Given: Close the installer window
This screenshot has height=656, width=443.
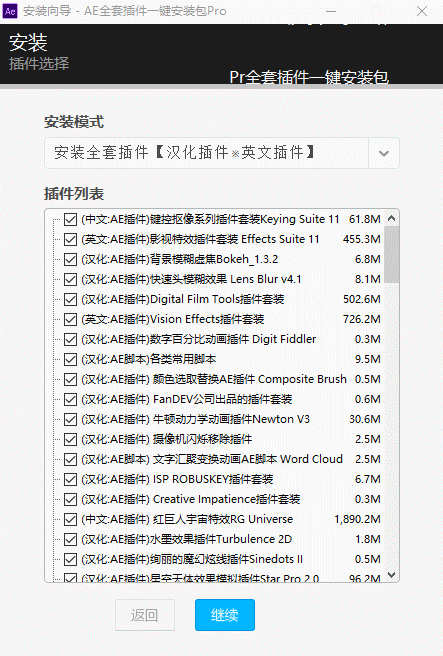Looking at the screenshot, I should 422,11.
